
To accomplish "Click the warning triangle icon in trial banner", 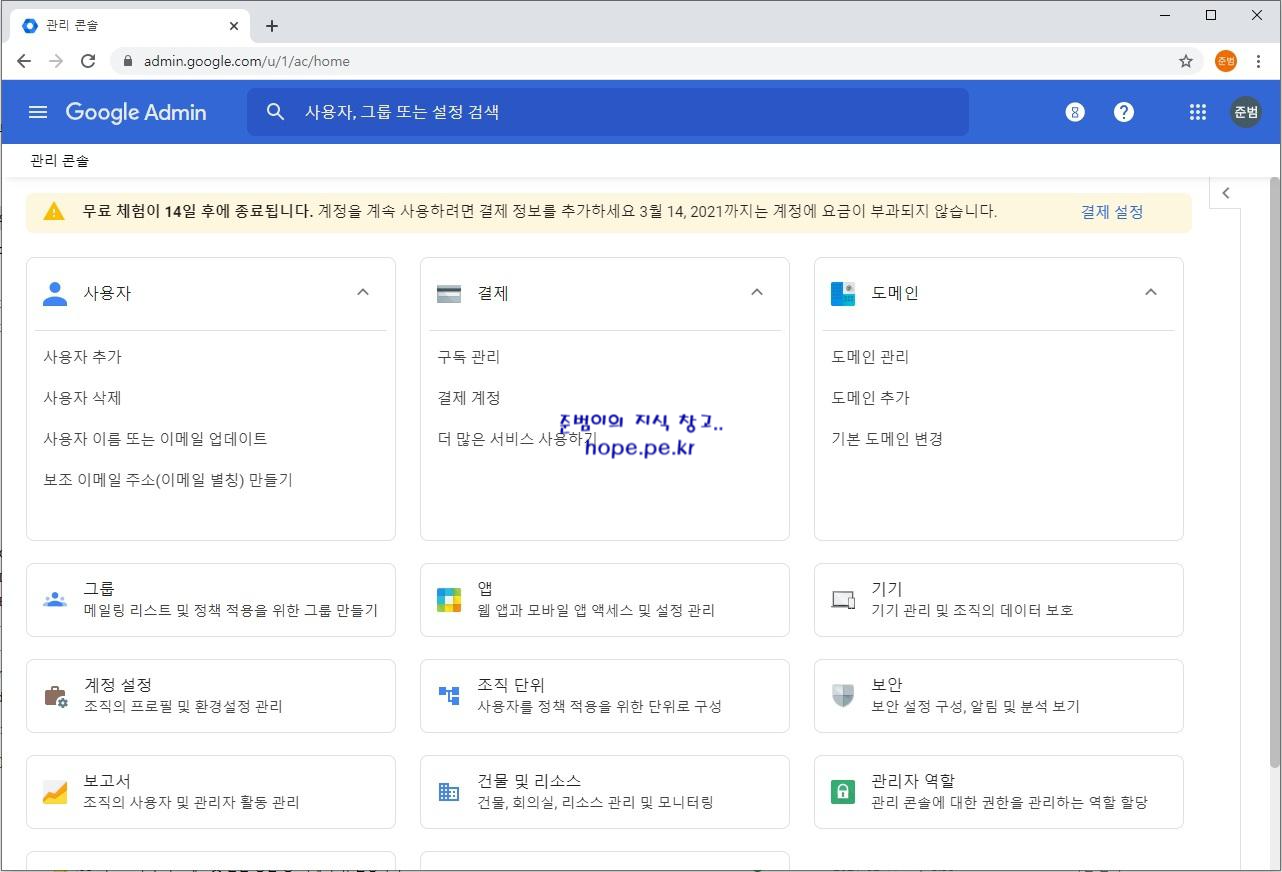I will pyautogui.click(x=54, y=212).
